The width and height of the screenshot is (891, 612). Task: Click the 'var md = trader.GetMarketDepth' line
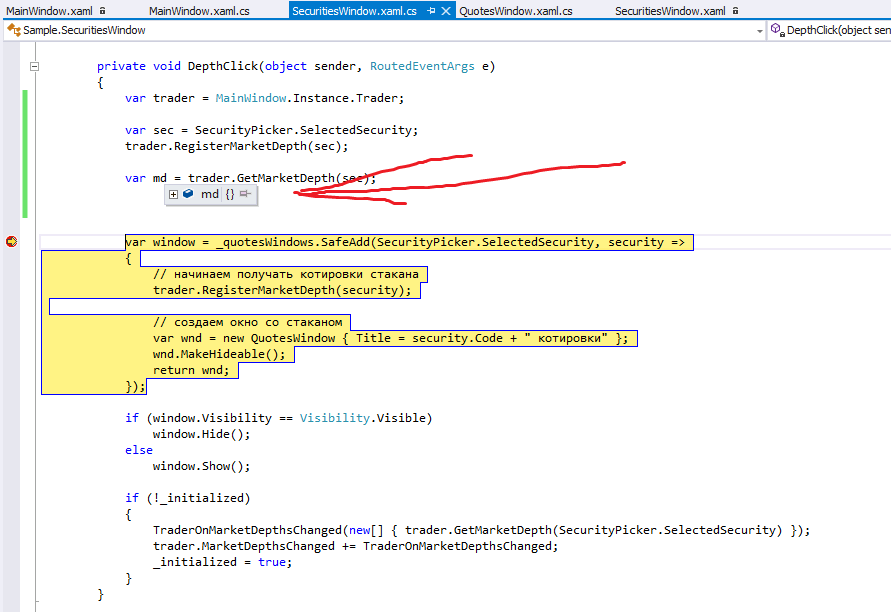pos(251,178)
